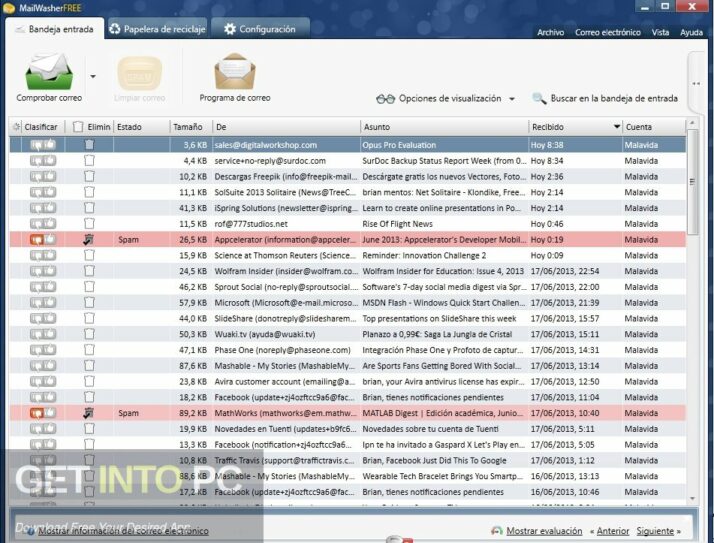
Task: Click thumbs rating icon for Descargas Freepik row
Action: [x=43, y=176]
